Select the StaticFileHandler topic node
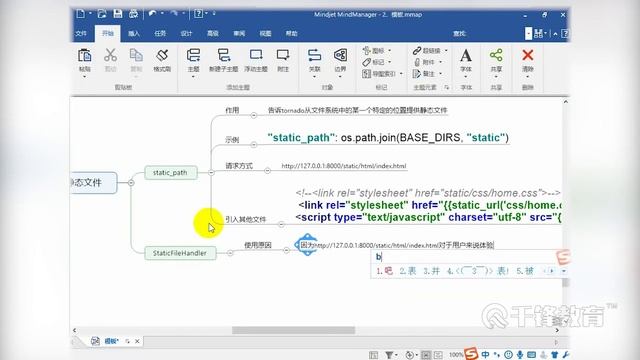The image size is (640, 360). point(180,253)
